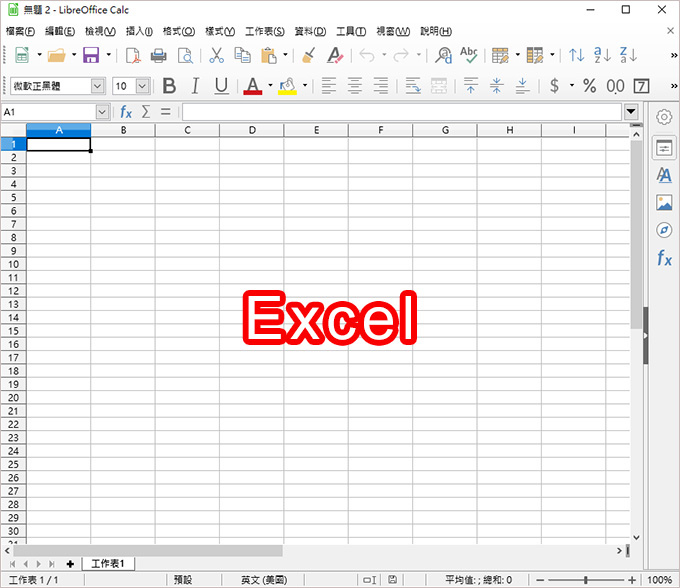Toggle Bold formatting
Image resolution: width=680 pixels, height=588 pixels.
pyautogui.click(x=169, y=86)
